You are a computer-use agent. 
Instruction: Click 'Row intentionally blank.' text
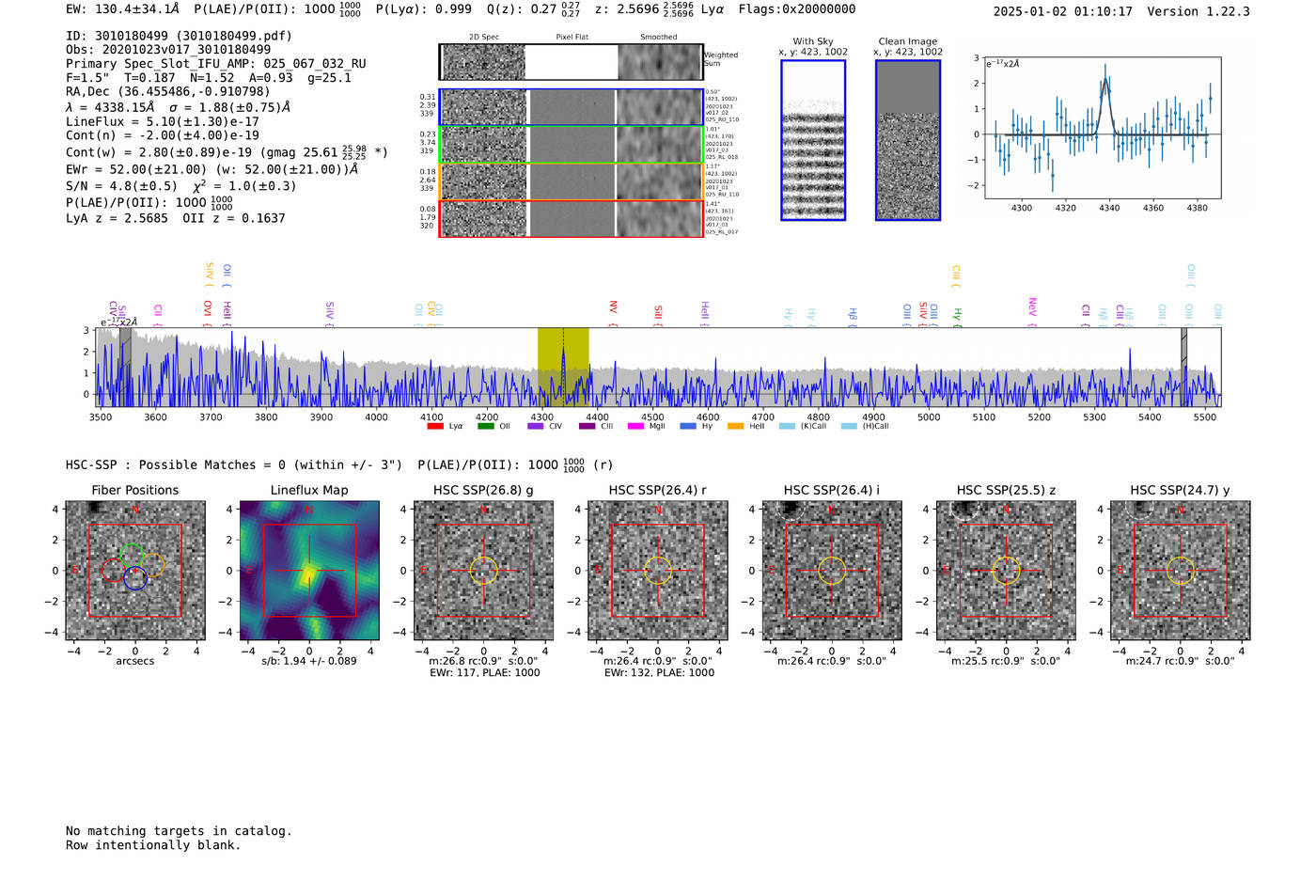(x=153, y=845)
